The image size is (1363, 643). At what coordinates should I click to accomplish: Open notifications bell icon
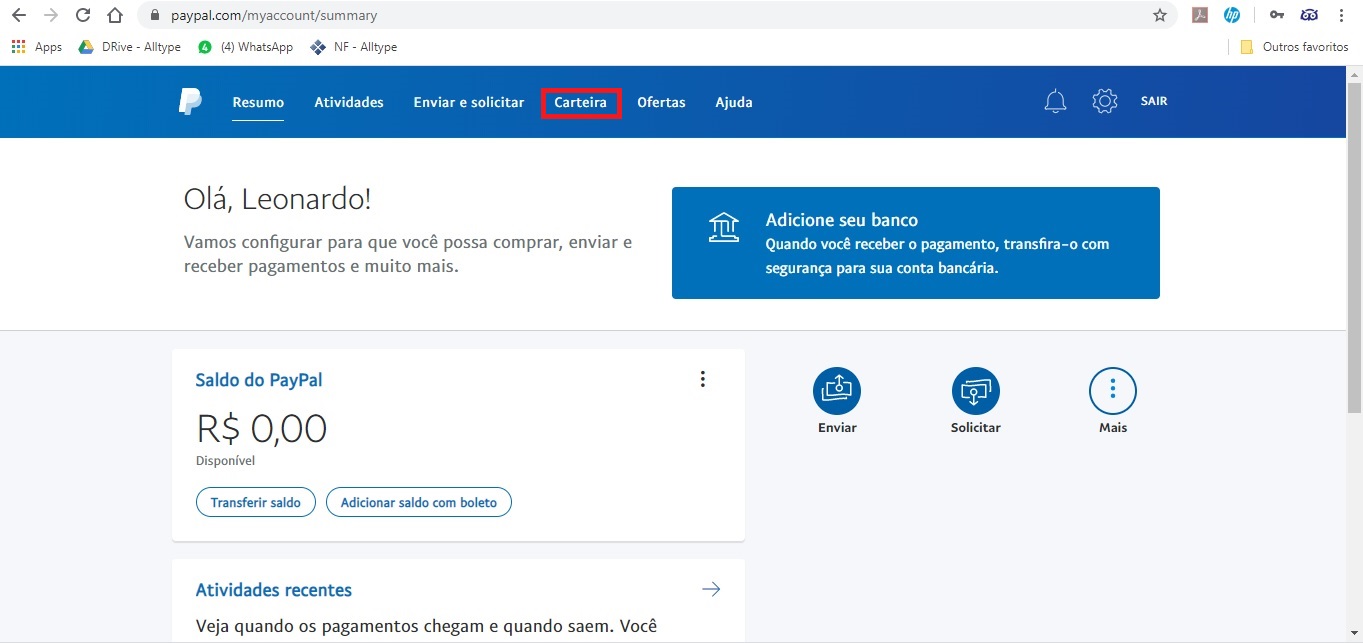point(1055,101)
